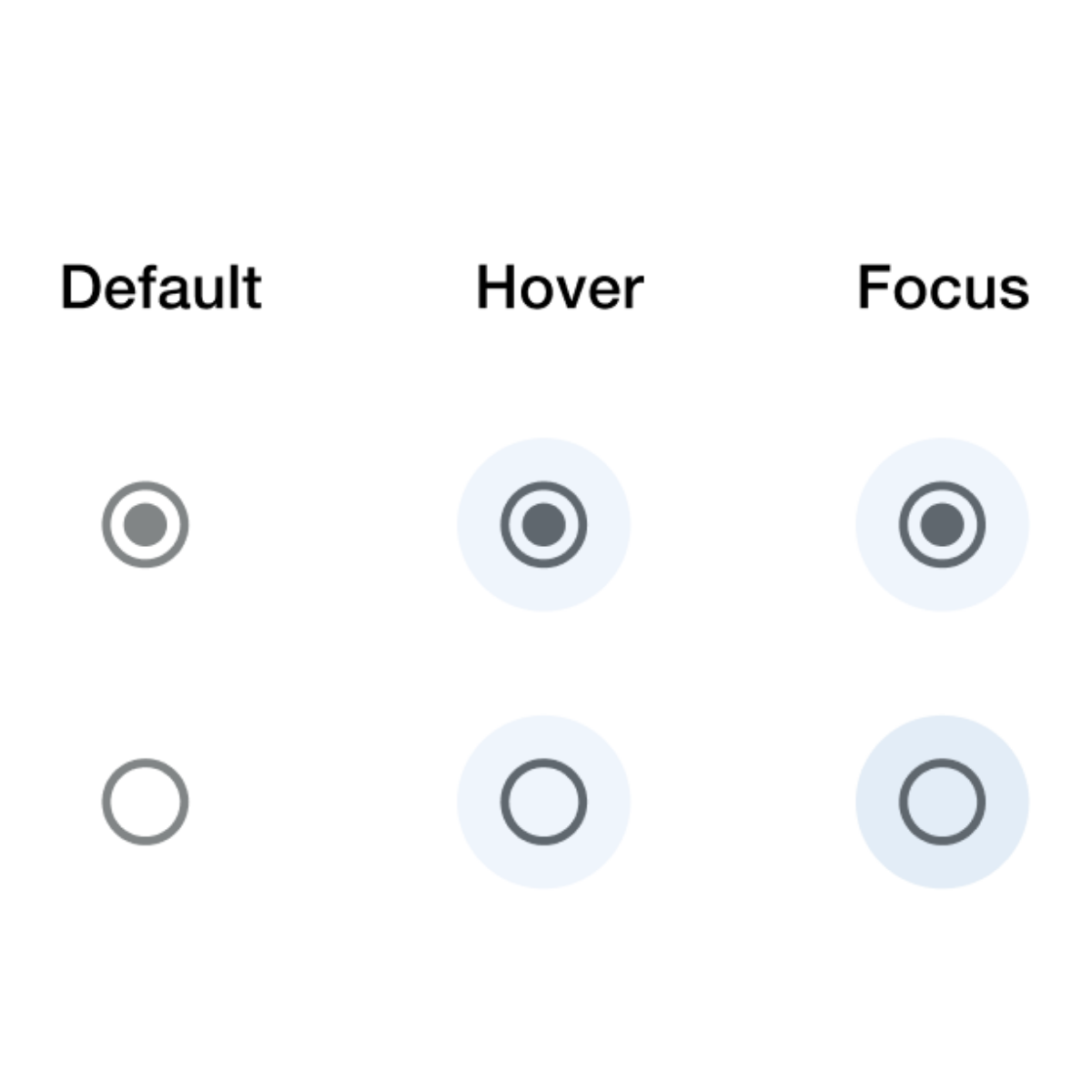Screen dimensions: 1092x1092
Task: Click the dark inner dot in Focus column
Action: click(x=943, y=525)
